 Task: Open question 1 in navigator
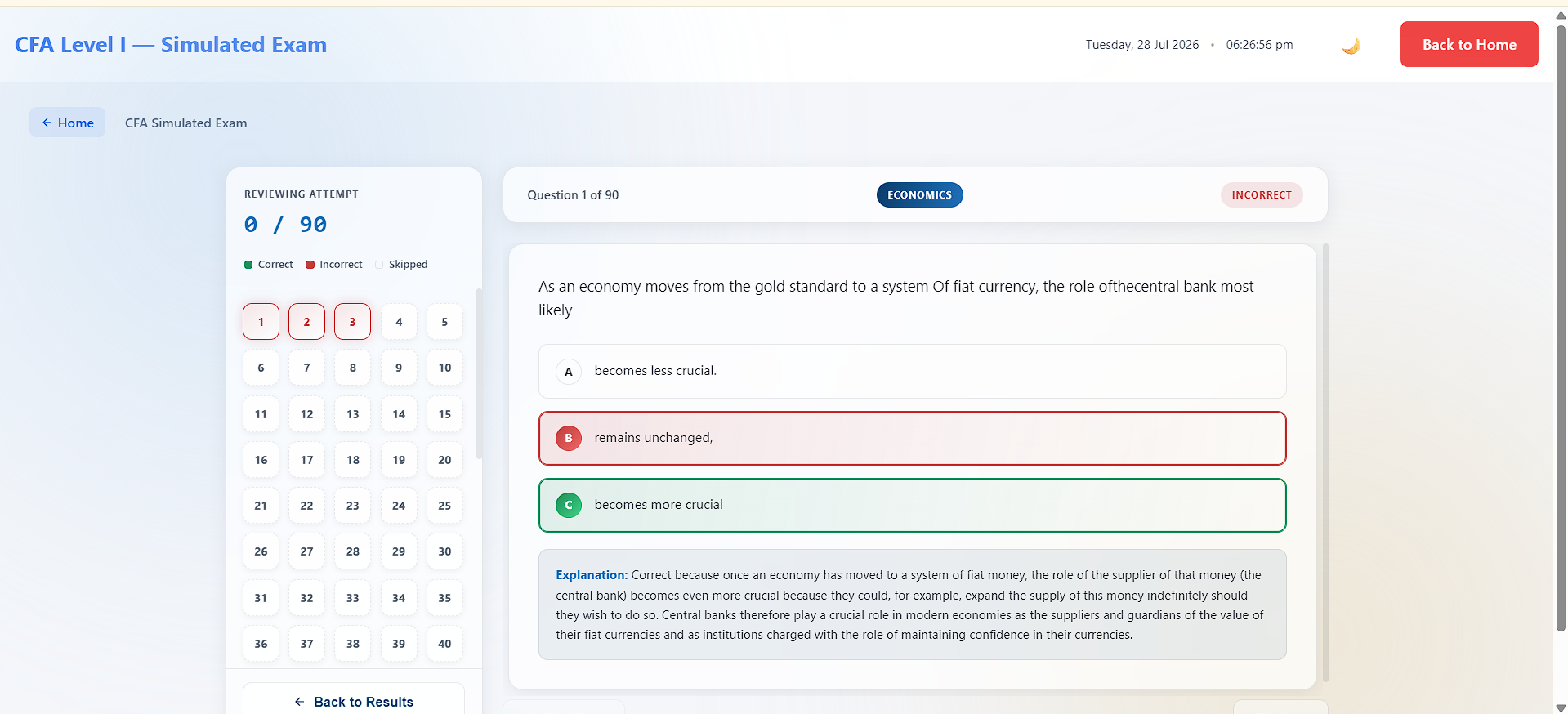tap(261, 321)
